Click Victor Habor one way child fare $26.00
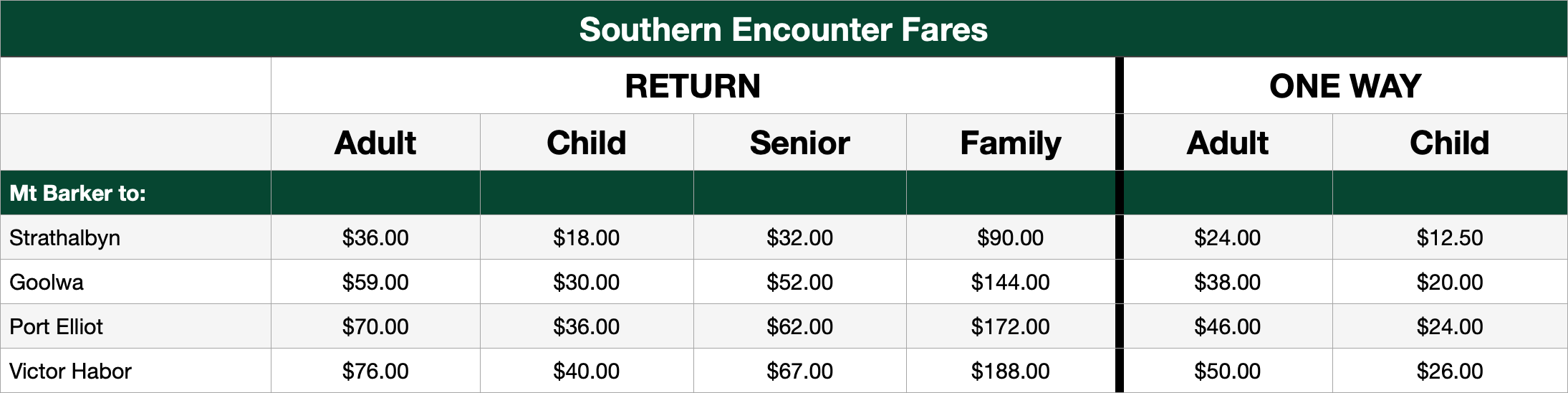The height and width of the screenshot is (393, 1568). pos(1449,371)
